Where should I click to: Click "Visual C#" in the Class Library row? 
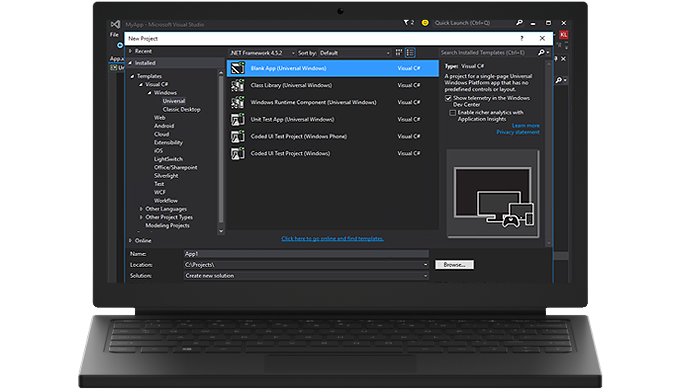408,85
